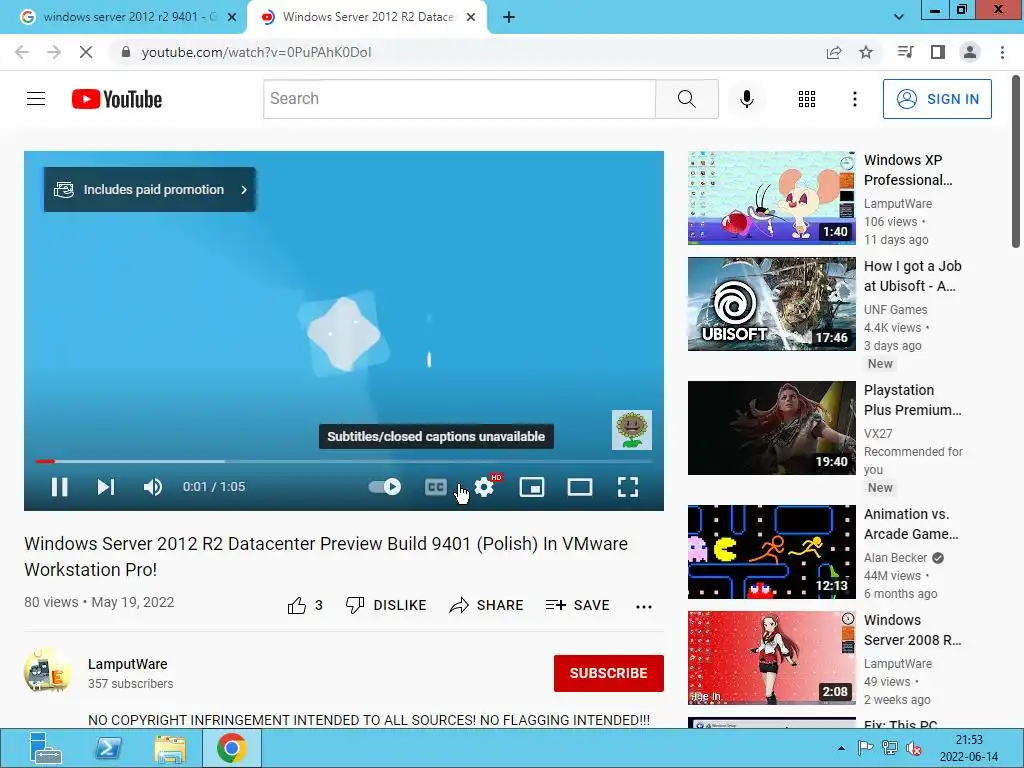Mute the video volume
Screen dimensions: 1024x768
point(153,487)
